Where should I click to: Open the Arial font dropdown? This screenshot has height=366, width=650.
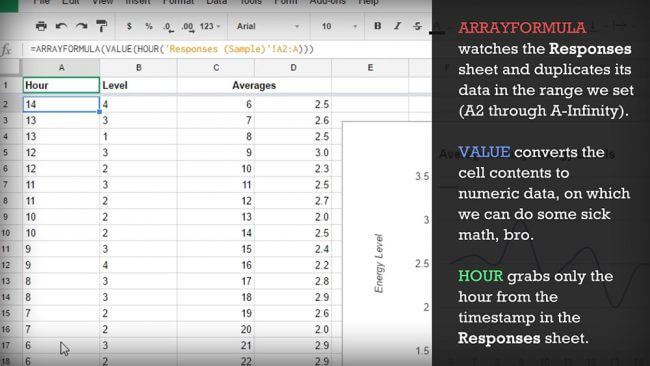[268, 26]
